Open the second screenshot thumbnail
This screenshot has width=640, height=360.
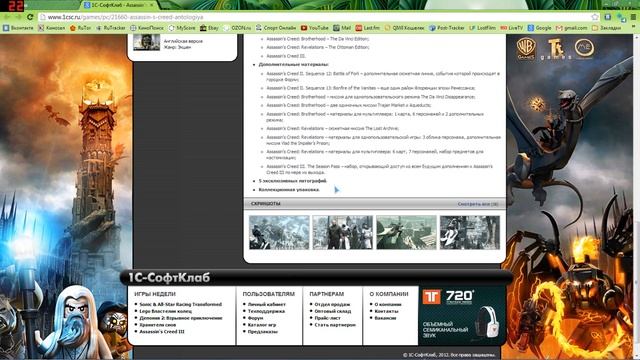[342, 233]
